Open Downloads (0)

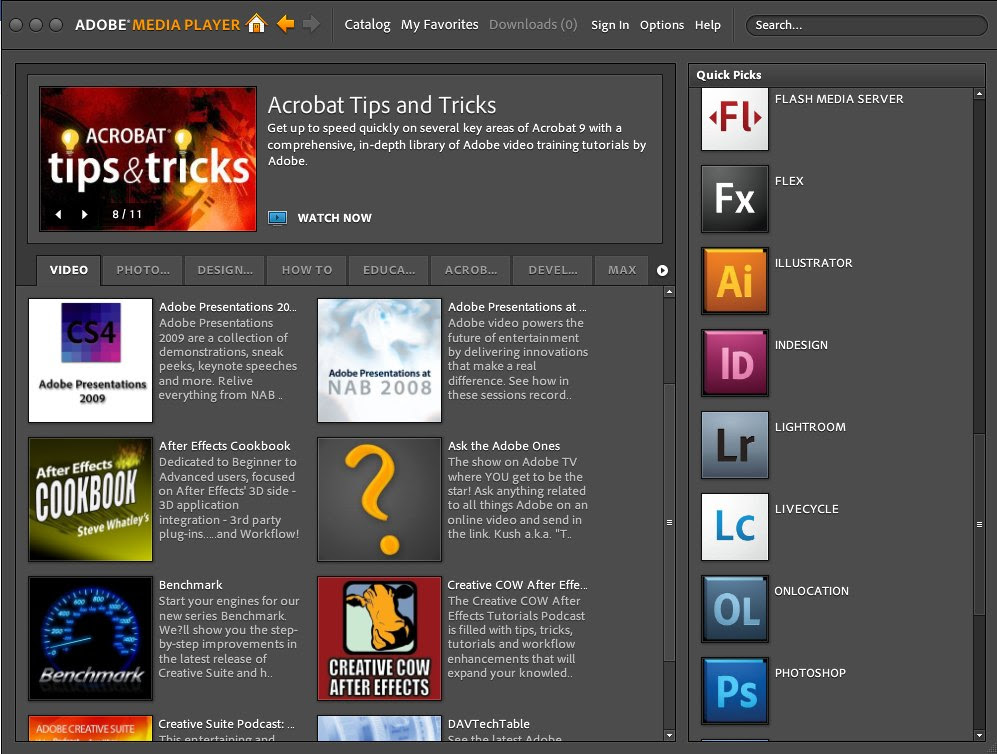click(533, 25)
